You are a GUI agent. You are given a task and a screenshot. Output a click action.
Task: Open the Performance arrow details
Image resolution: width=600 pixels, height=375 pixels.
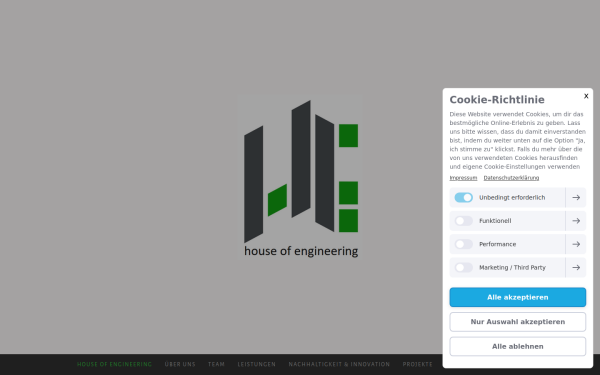pyautogui.click(x=576, y=244)
